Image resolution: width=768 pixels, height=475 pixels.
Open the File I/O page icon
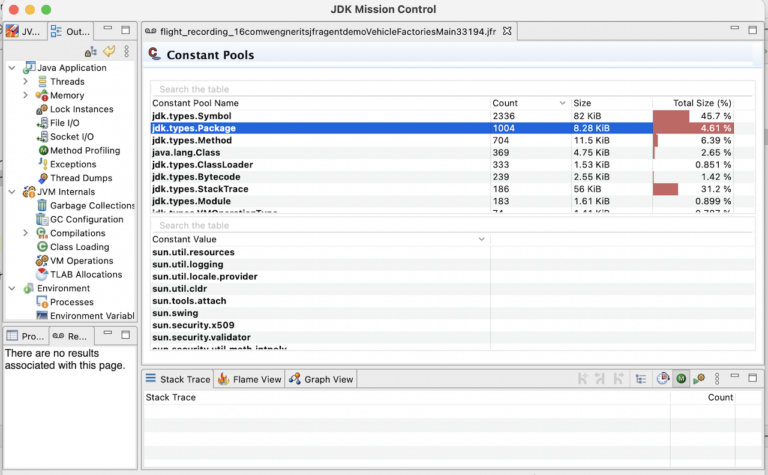(x=42, y=122)
